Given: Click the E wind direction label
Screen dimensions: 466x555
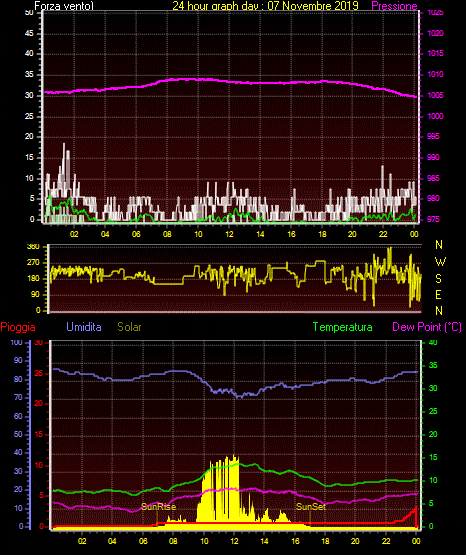Looking at the screenshot, I should click(438, 294).
